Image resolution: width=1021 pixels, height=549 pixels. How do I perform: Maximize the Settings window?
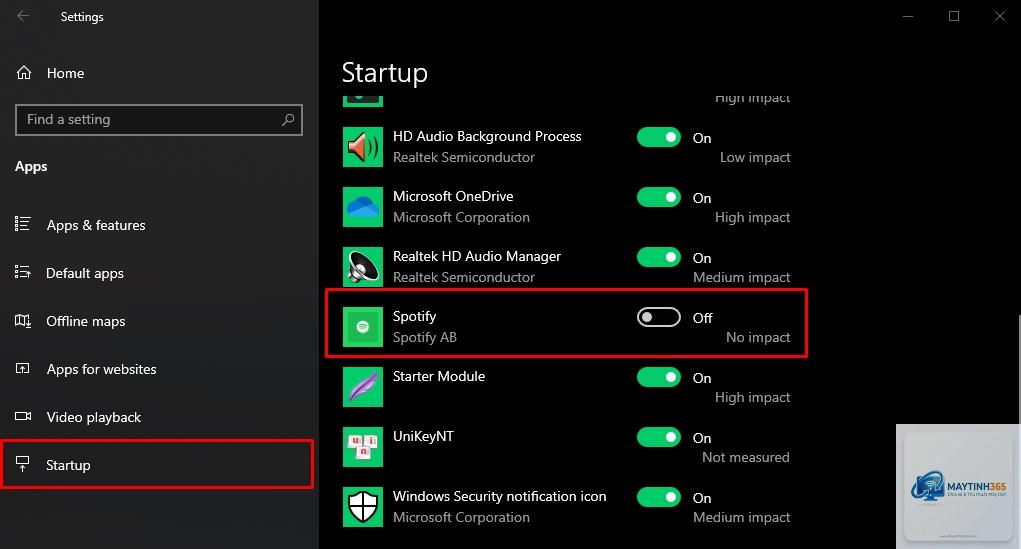point(954,16)
